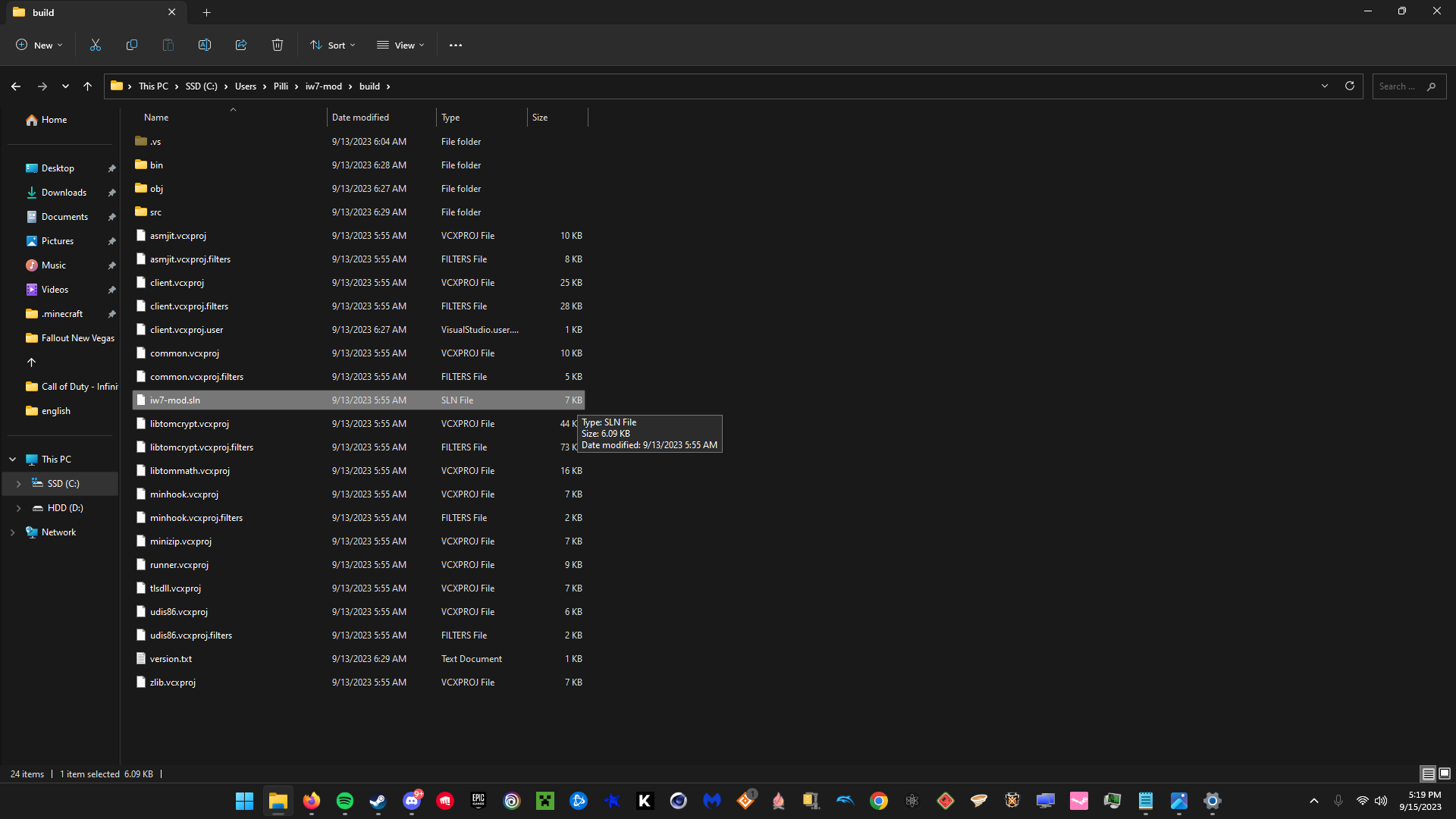
Task: Click the iw7-mod breadcrumb in address bar
Action: (x=324, y=86)
